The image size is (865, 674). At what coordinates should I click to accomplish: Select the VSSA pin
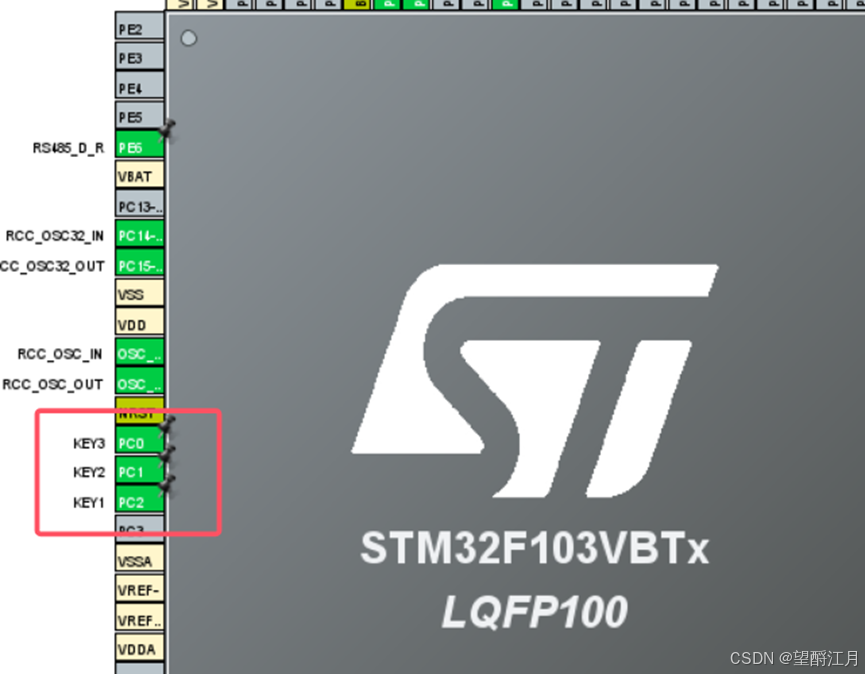pos(140,559)
